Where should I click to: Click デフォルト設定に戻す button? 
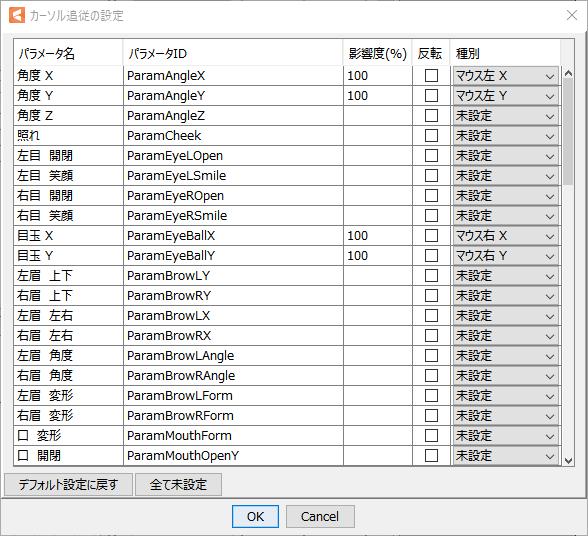coord(68,485)
